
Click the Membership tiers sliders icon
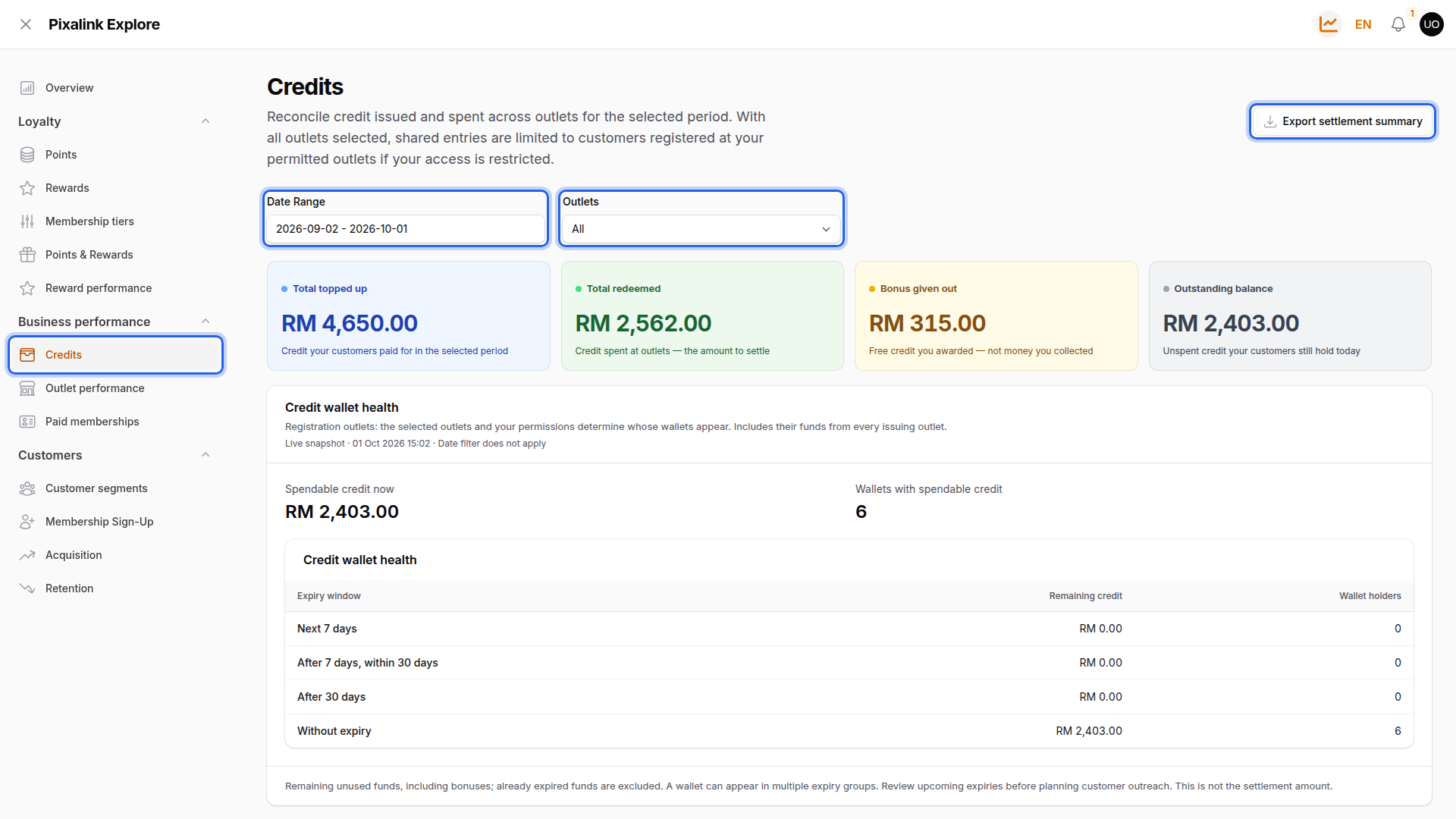pyautogui.click(x=27, y=221)
